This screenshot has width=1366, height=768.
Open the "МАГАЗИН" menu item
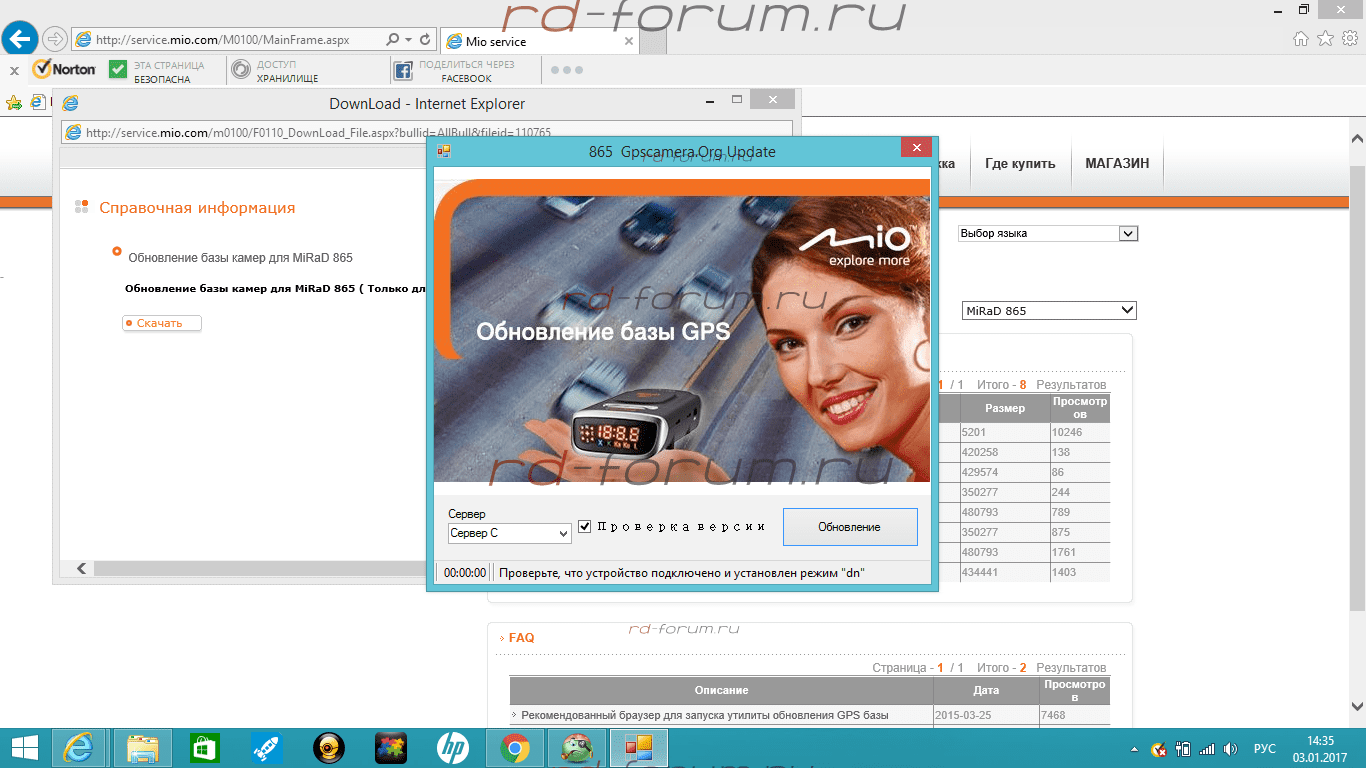[x=1116, y=164]
